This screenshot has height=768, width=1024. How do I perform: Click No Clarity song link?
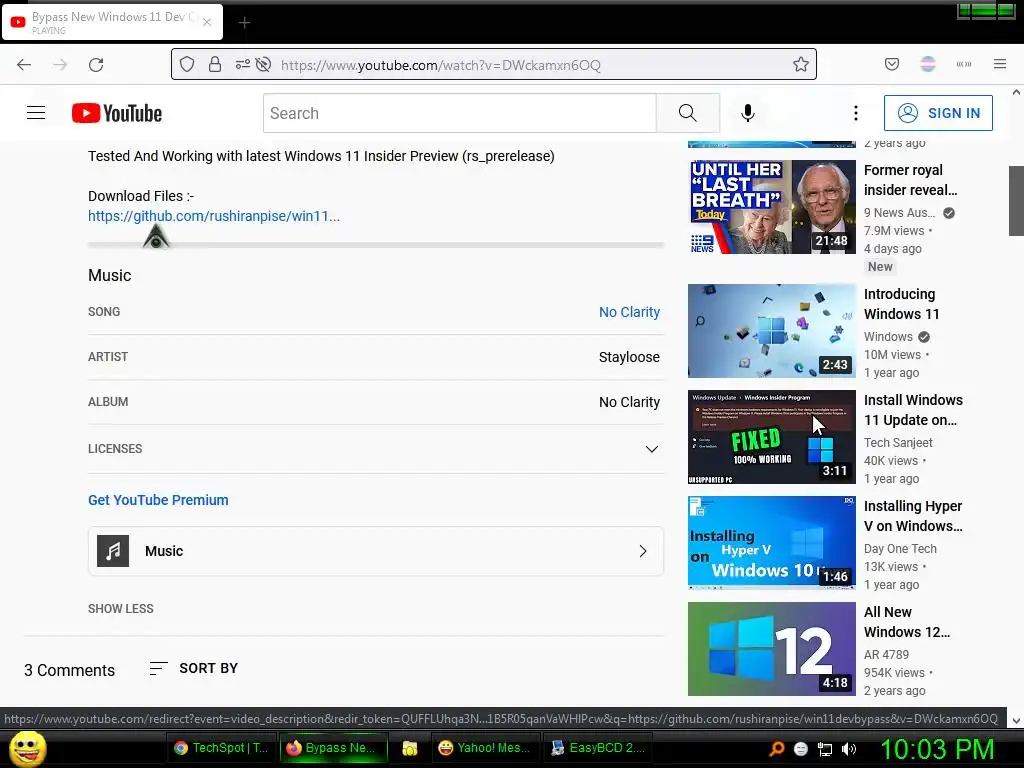click(630, 312)
